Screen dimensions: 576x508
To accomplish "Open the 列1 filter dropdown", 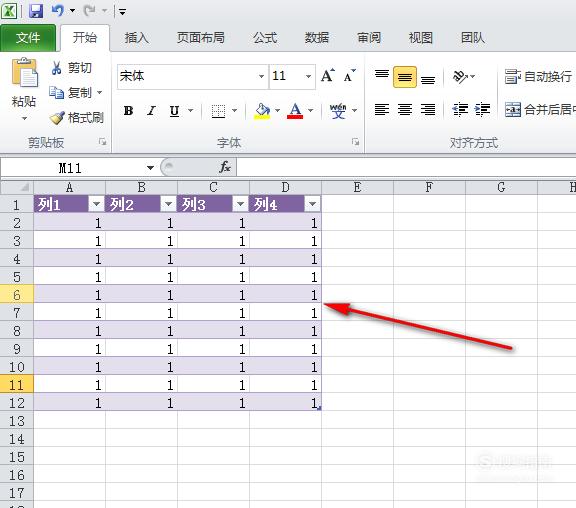I will (x=97, y=204).
